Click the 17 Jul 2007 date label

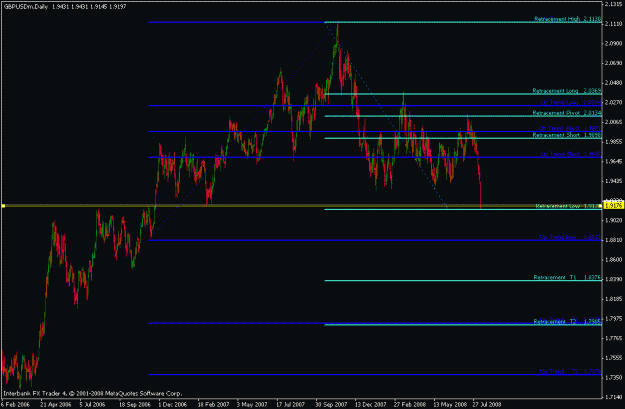pos(291,405)
